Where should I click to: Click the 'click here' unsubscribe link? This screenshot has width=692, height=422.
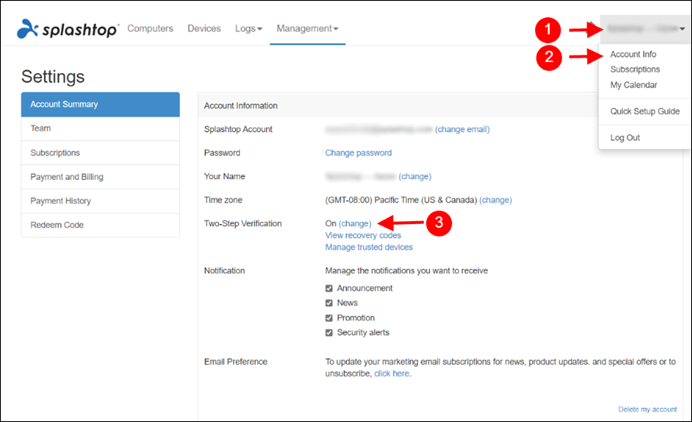[x=391, y=373]
